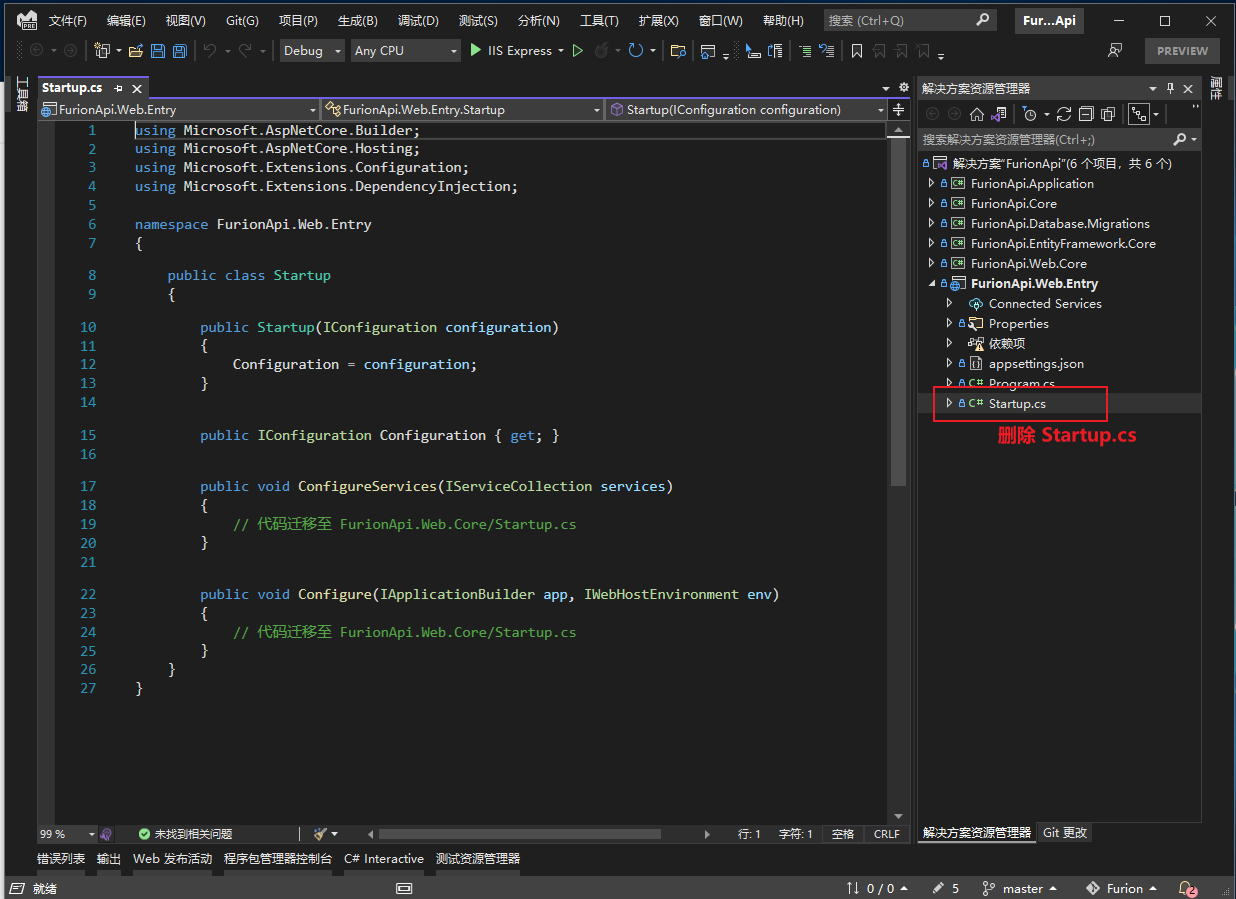Open the notifications bell in status bar
Screen dimensions: 1236x899
1187,888
